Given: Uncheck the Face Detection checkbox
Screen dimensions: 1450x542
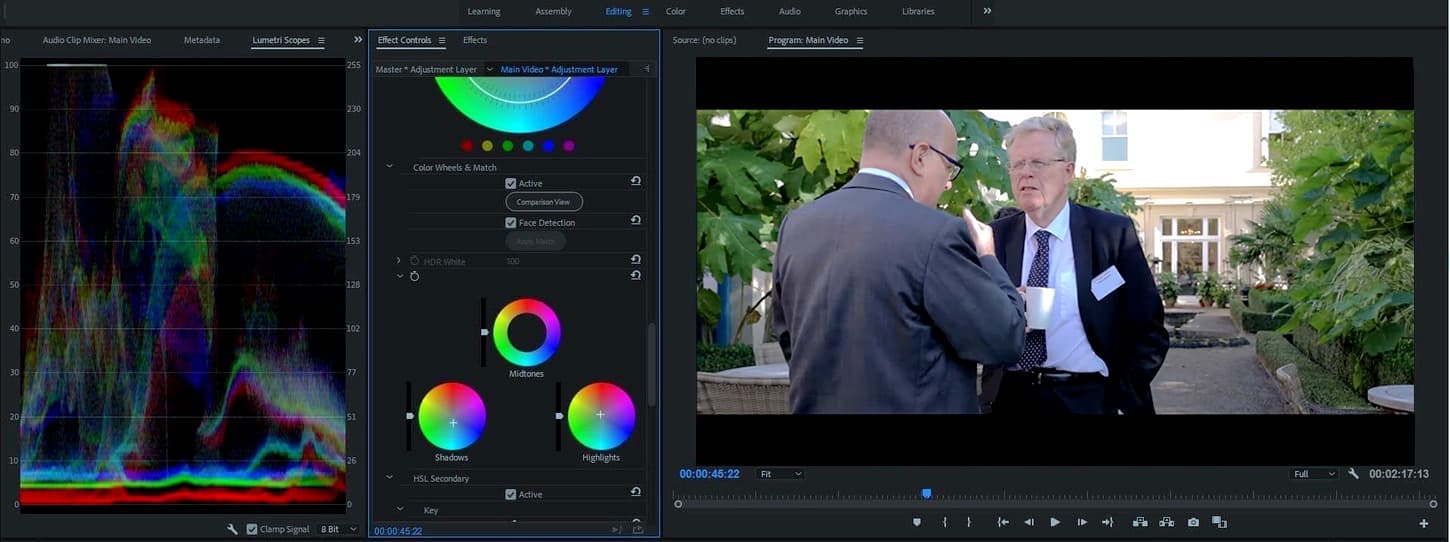Looking at the screenshot, I should [x=511, y=223].
